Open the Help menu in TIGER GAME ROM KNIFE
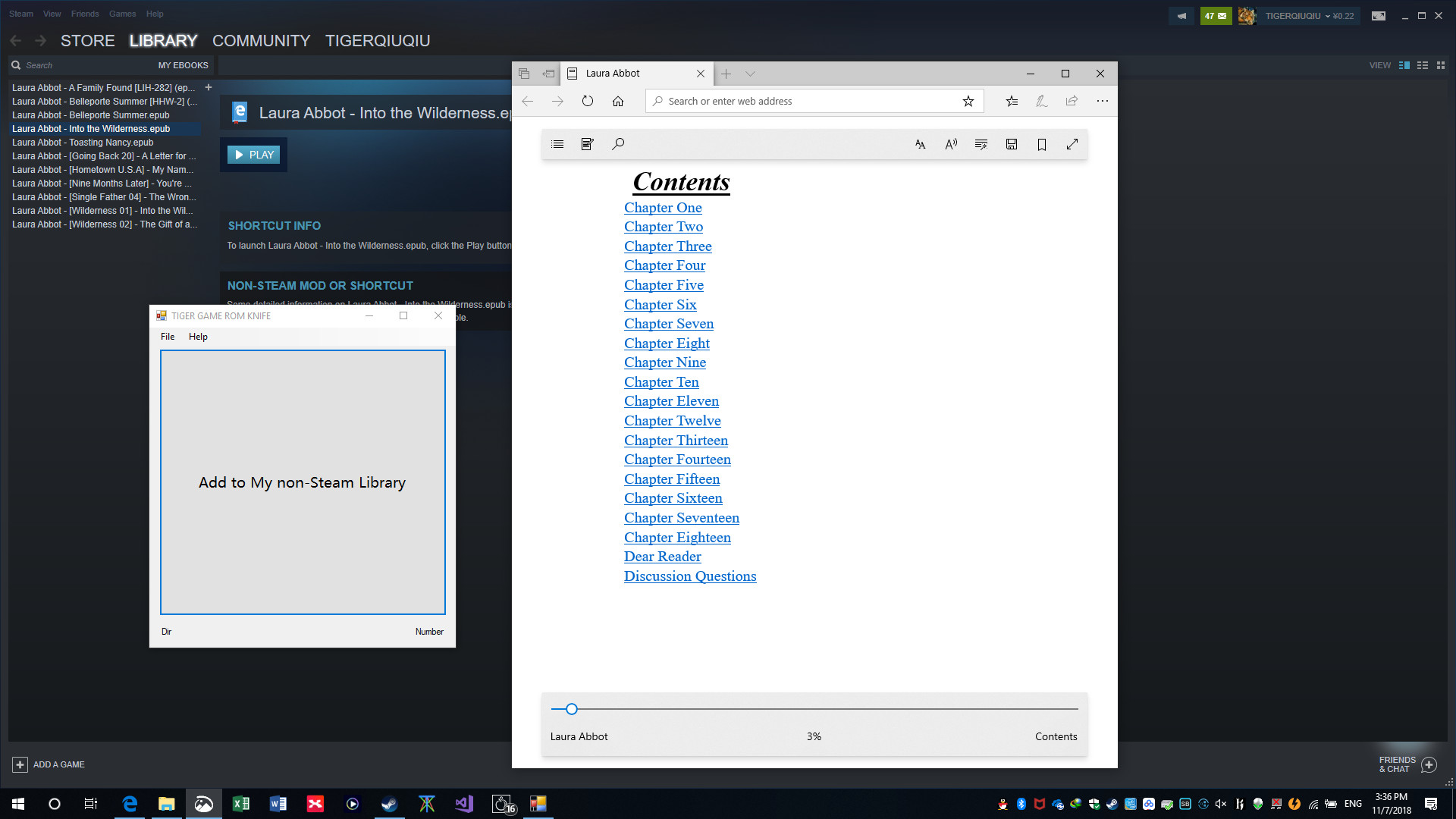 (198, 336)
